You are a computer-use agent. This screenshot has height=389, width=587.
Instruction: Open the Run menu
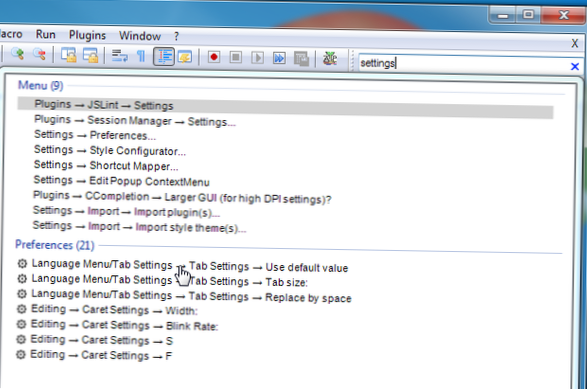tap(46, 34)
